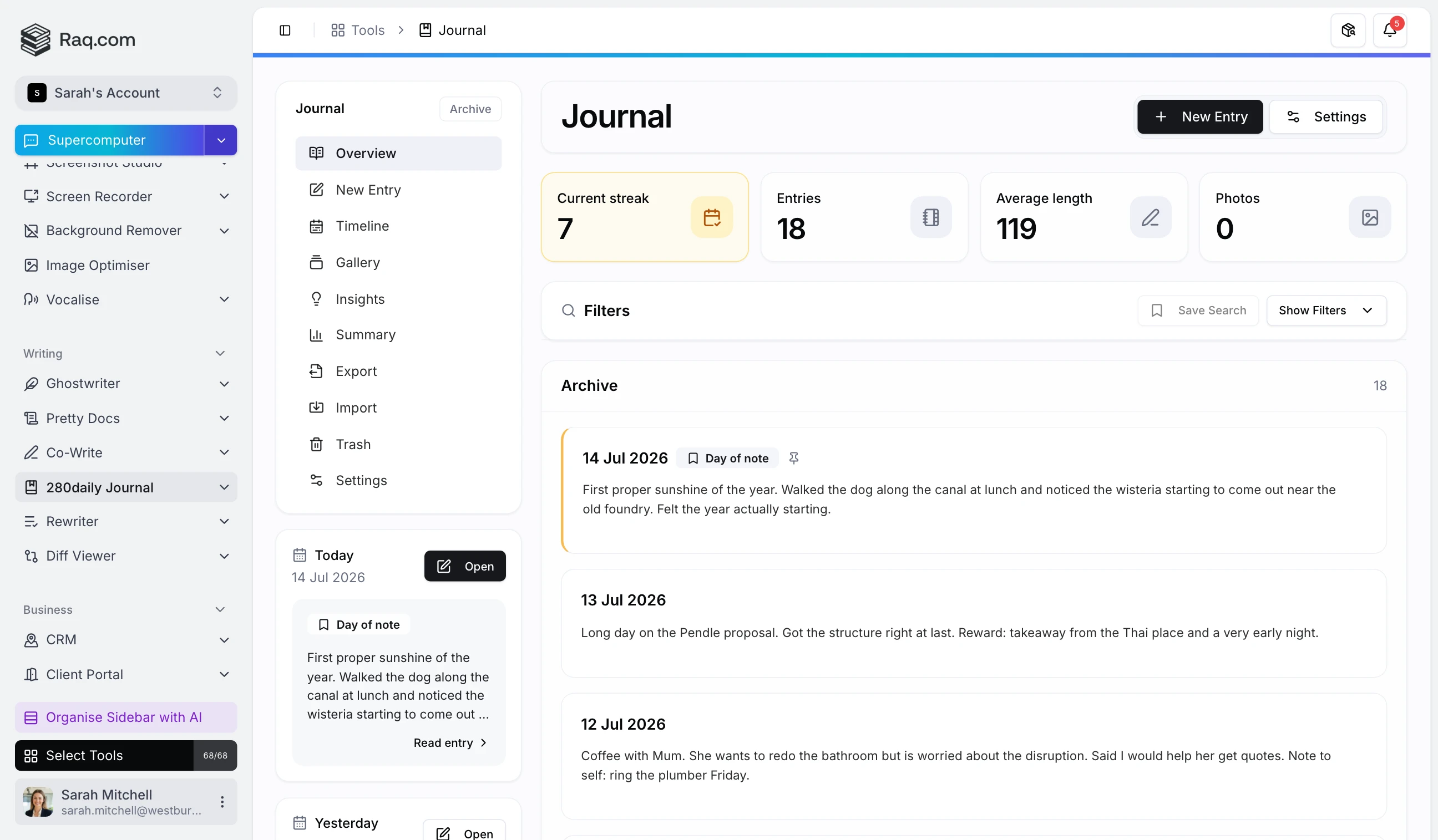Click the Entries notebook icon
Viewport: 1438px width, 840px height.
[x=931, y=217]
